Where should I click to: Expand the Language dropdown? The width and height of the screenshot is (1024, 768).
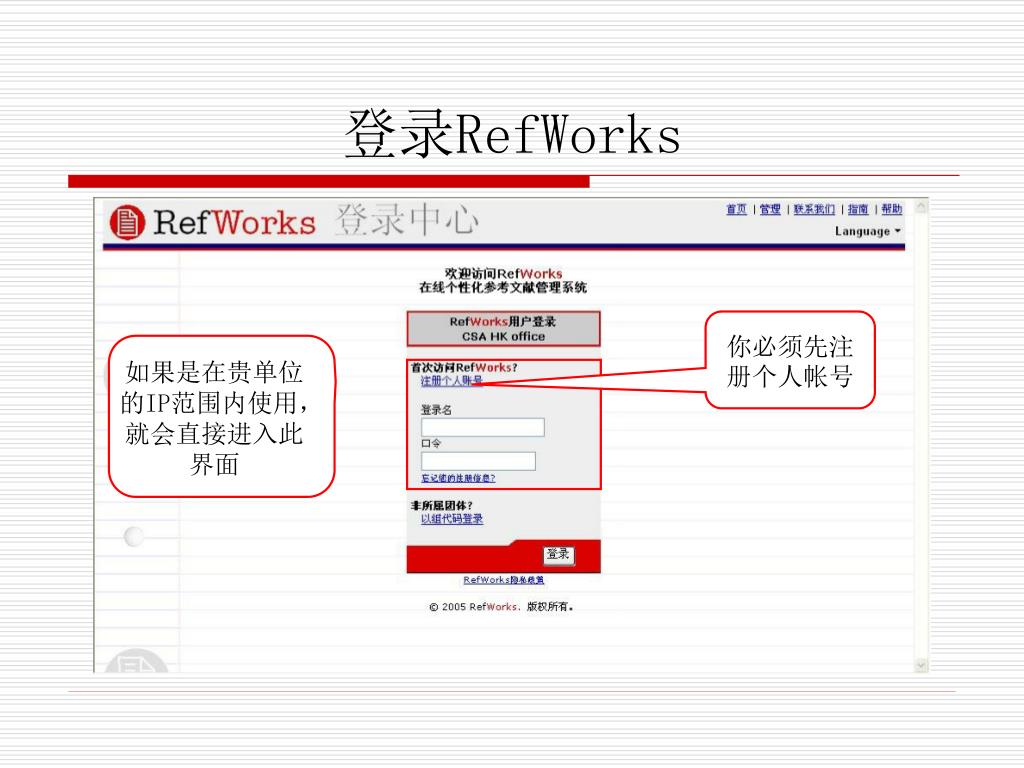point(868,231)
